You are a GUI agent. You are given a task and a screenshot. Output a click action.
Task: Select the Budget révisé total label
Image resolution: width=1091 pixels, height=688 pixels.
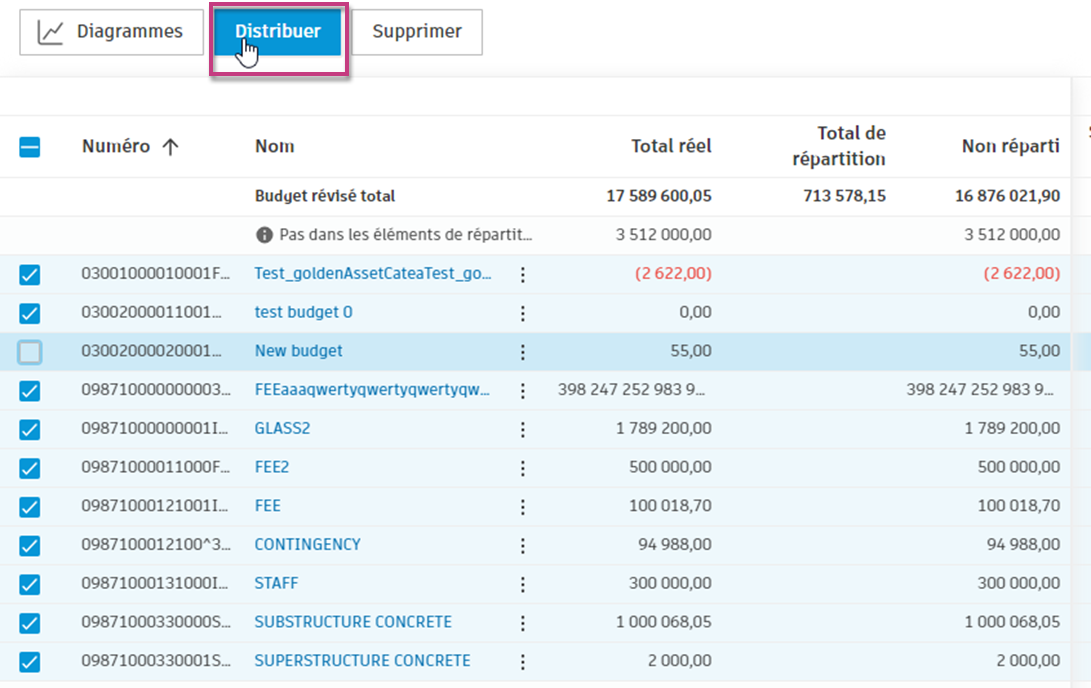(325, 196)
